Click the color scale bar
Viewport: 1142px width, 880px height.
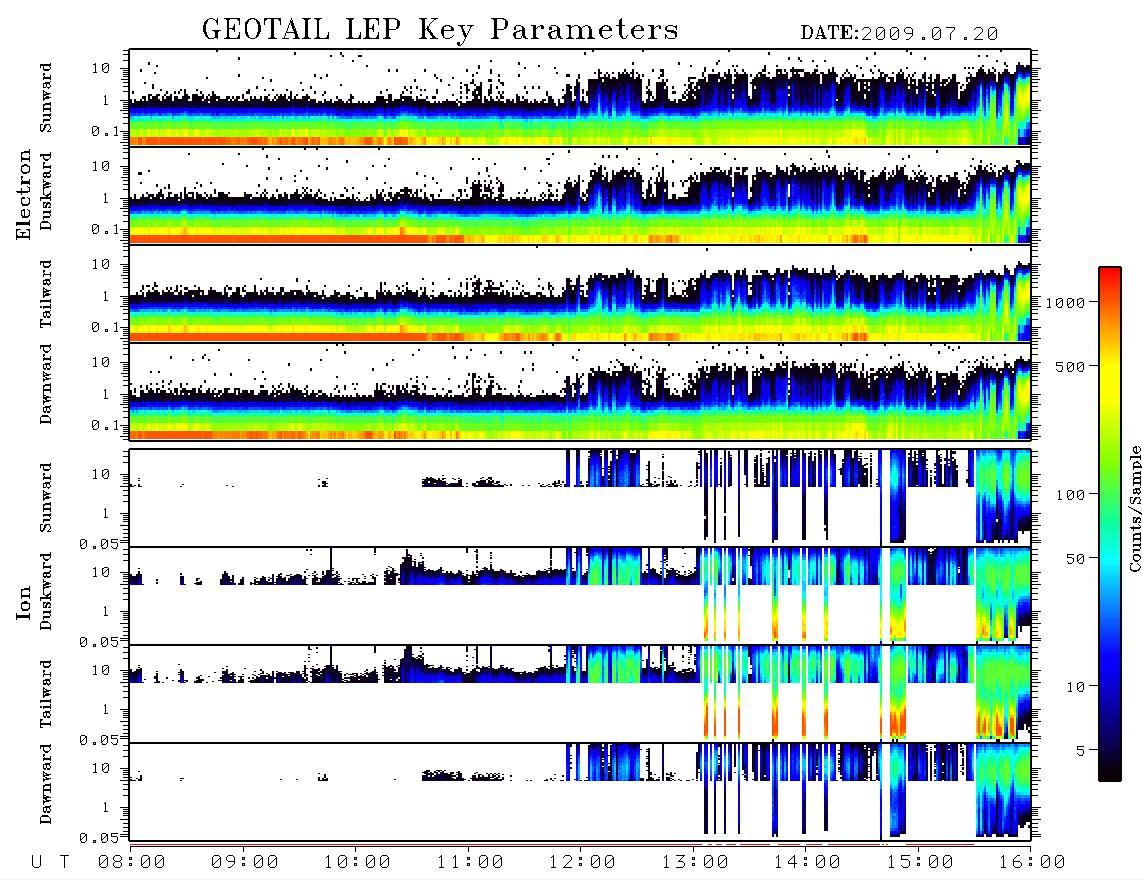pos(1109,524)
